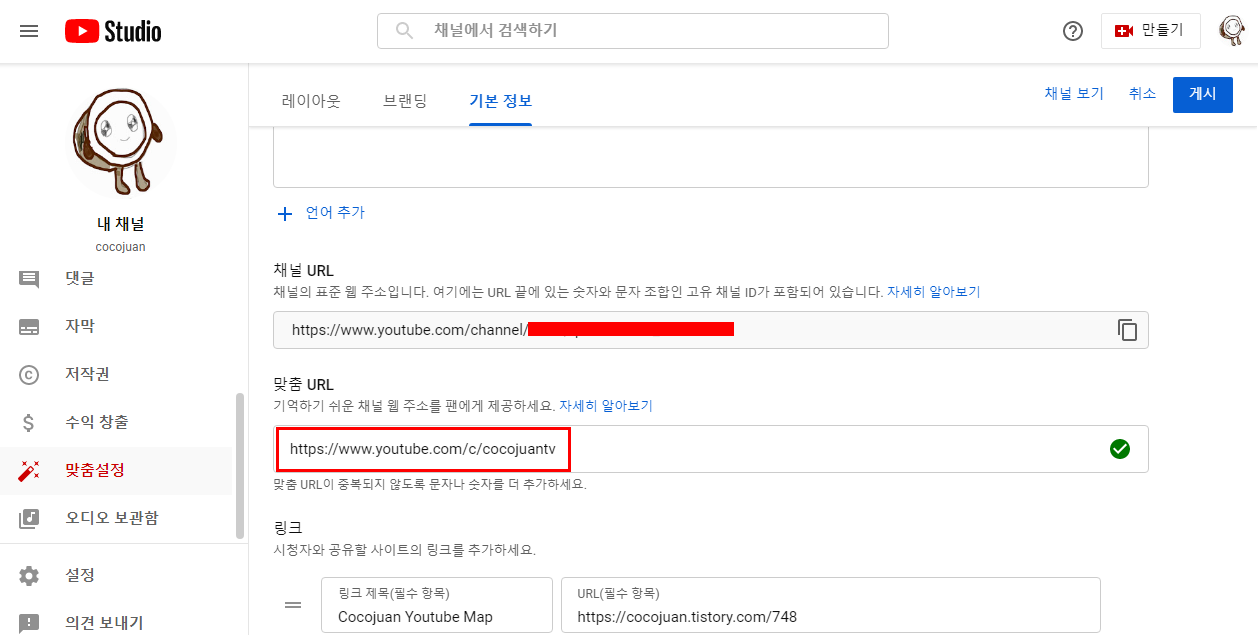Viewport: 1258px width, 635px height.
Task: Switch to the 브랜딩 tab
Action: pos(405,100)
